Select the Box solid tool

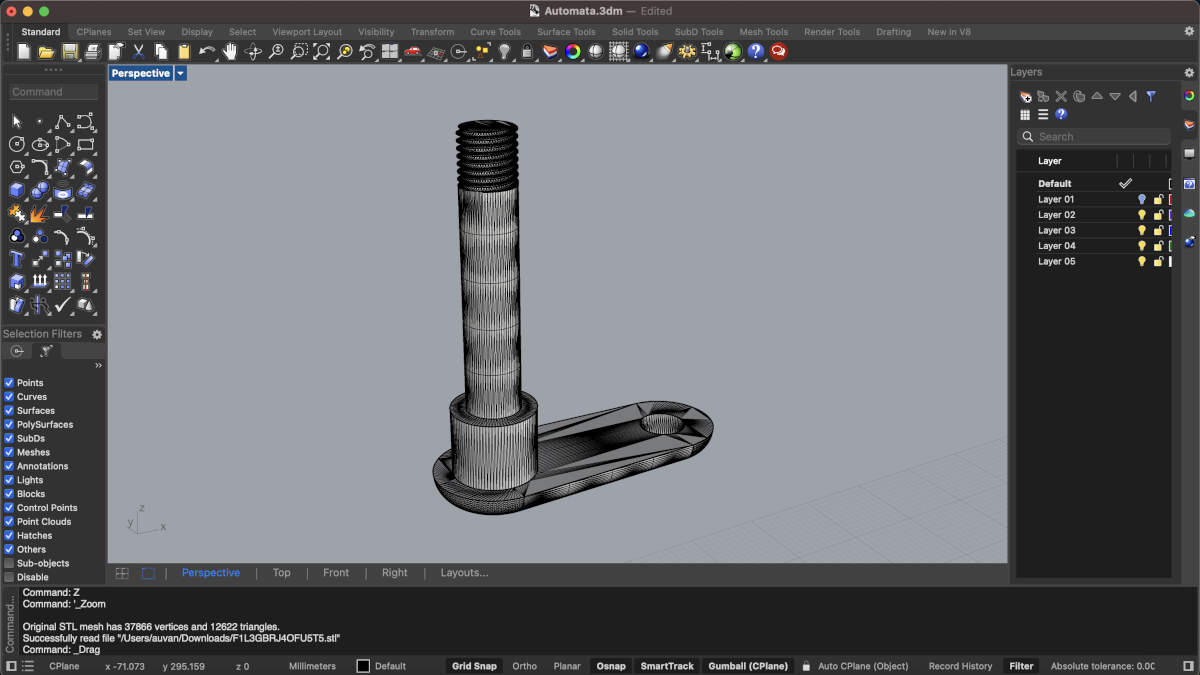click(x=17, y=190)
